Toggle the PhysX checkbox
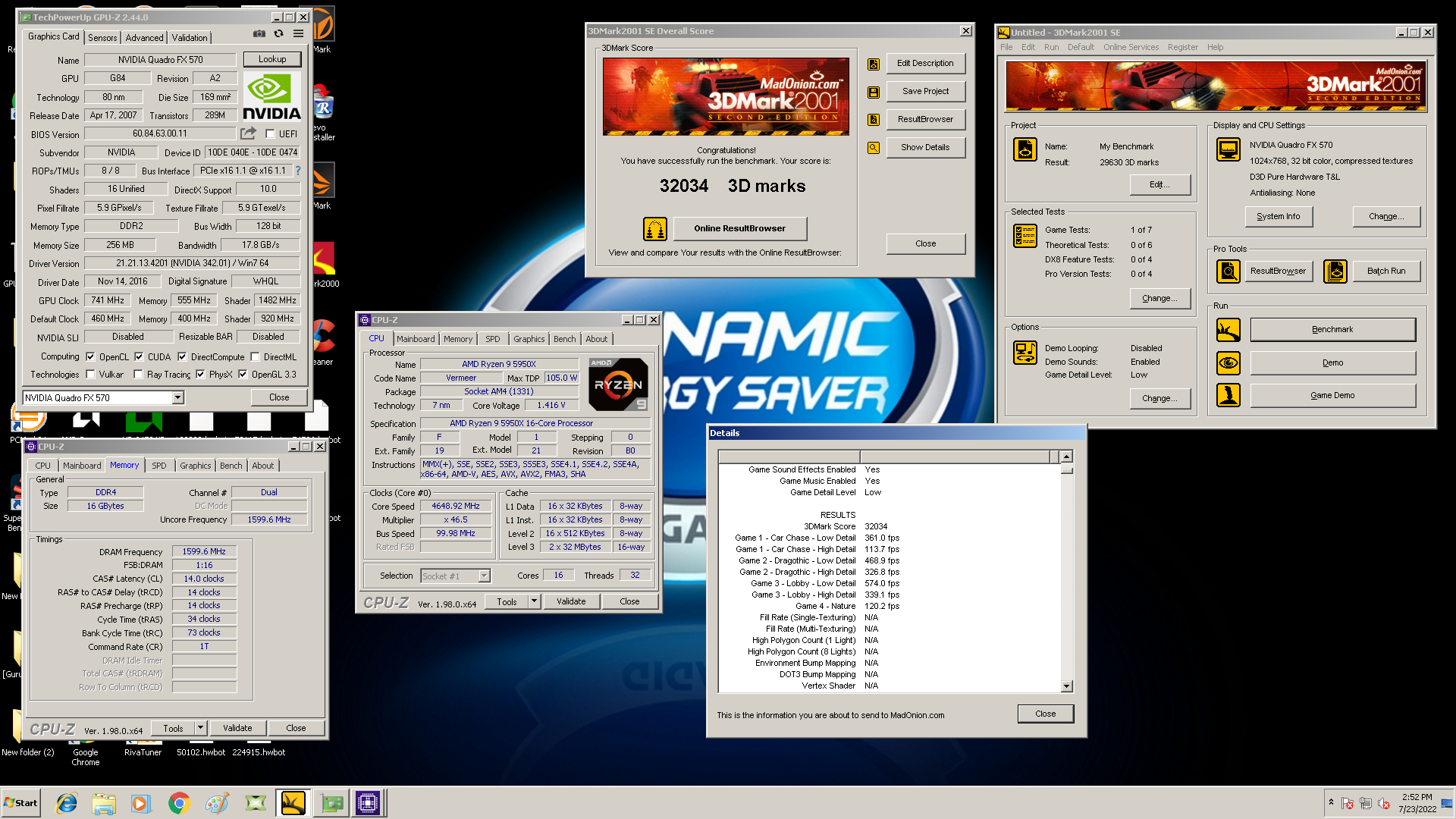 click(200, 374)
